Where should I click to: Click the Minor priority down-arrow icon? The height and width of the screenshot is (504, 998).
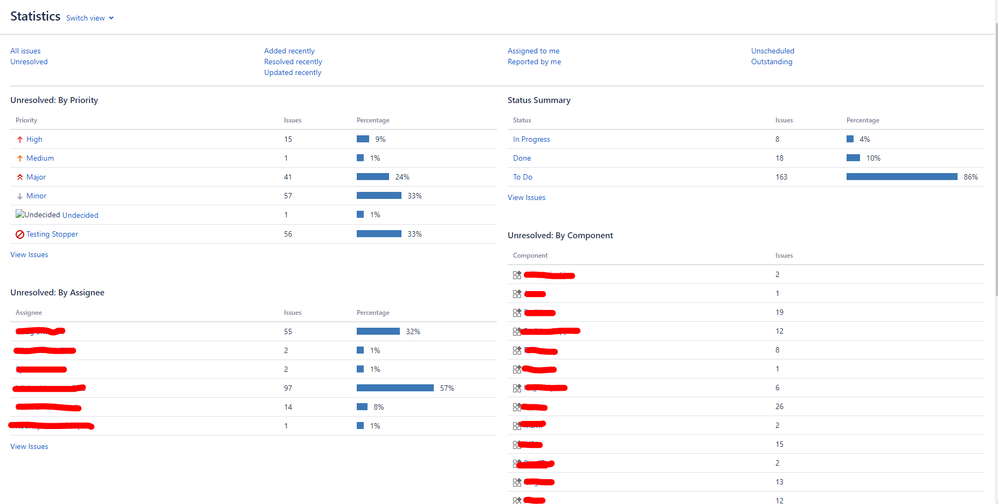[x=20, y=196]
